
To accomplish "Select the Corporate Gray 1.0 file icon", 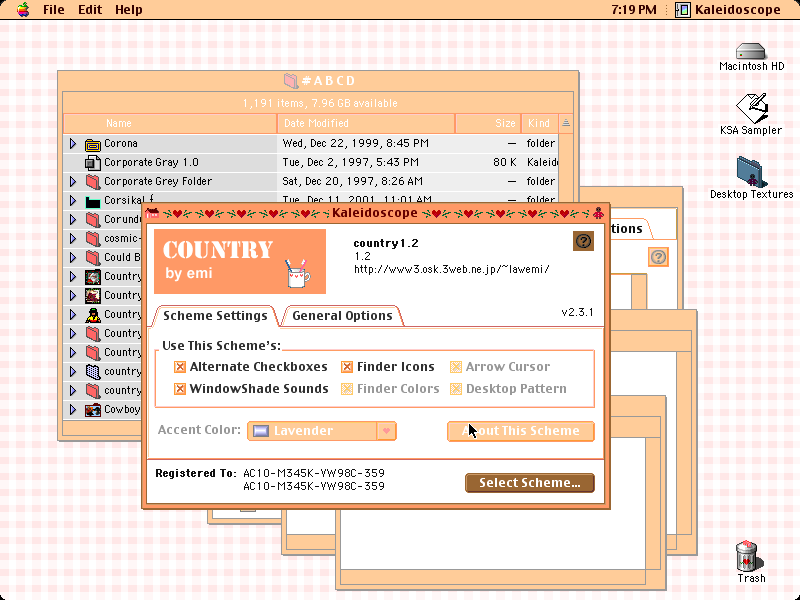I will pyautogui.click(x=92, y=163).
